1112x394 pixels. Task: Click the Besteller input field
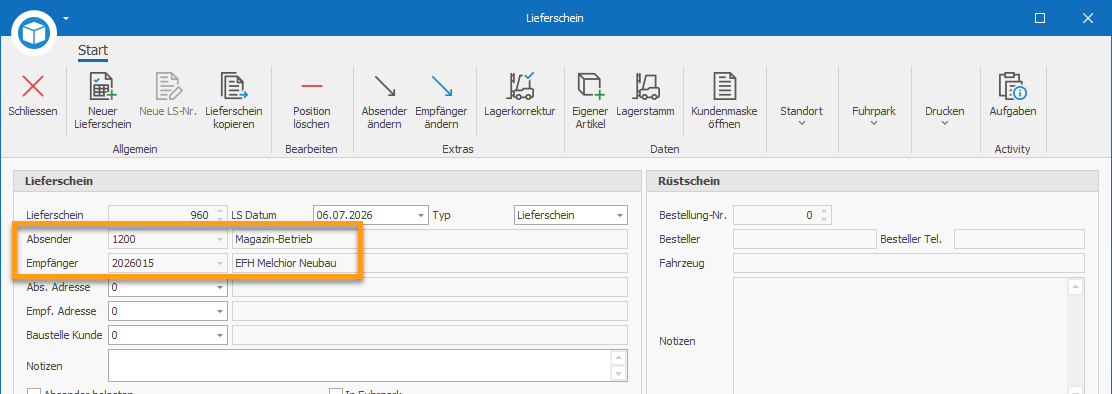[805, 240]
